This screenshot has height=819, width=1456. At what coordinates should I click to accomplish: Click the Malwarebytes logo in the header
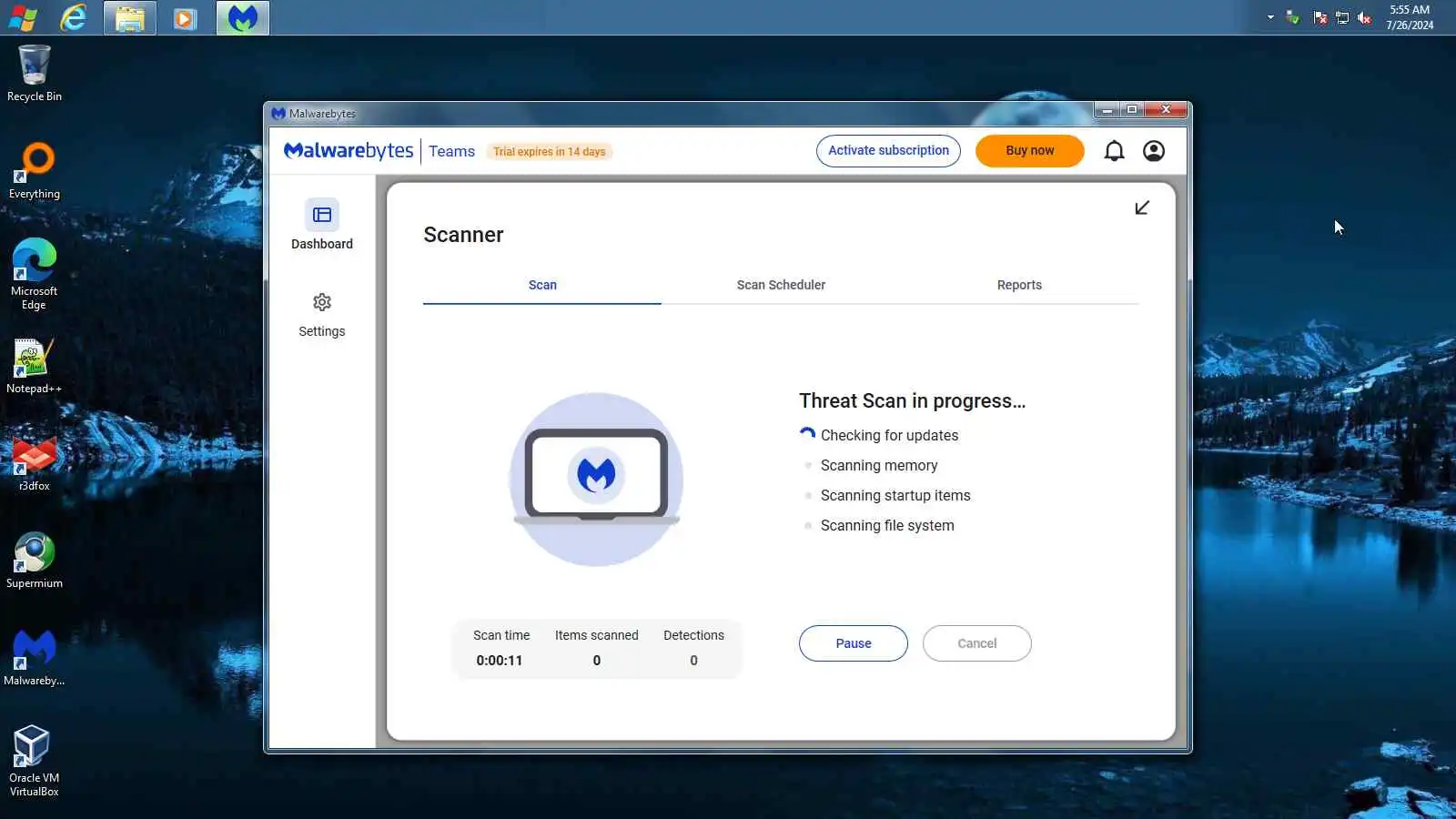(349, 151)
